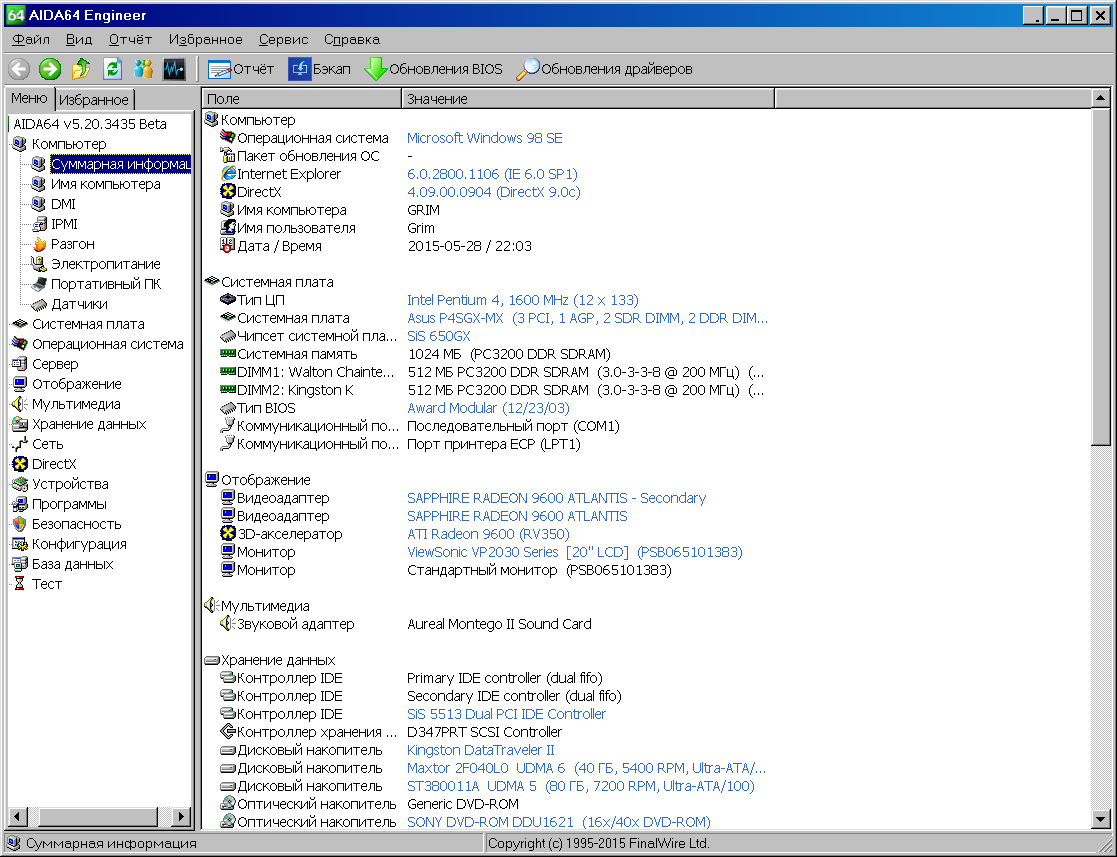
Task: Click right arrow of sidebar horizontal scrollbar
Action: (182, 817)
